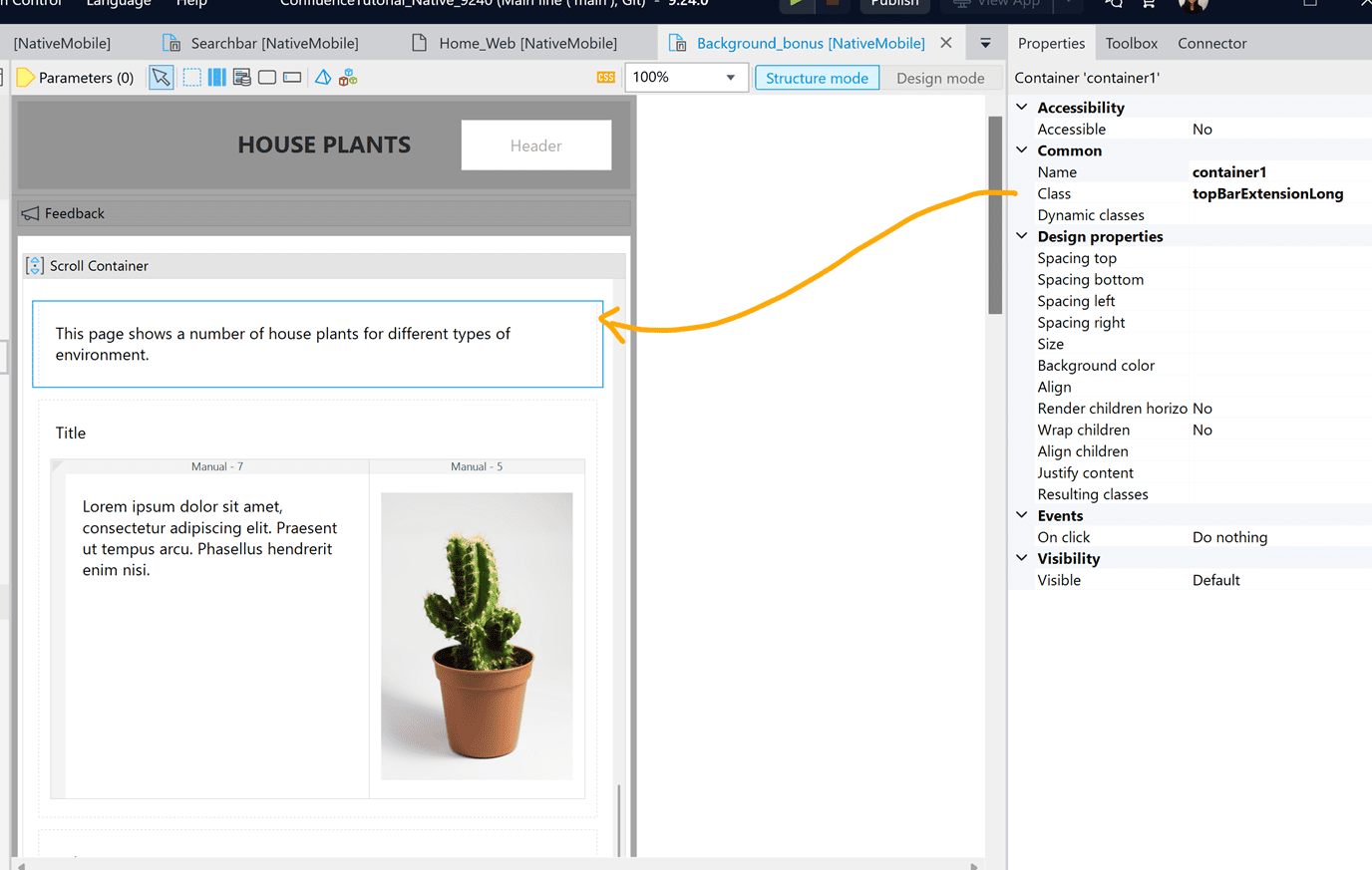This screenshot has height=870, width=1372.
Task: Insert a data view via toolbar icon
Action: click(241, 78)
